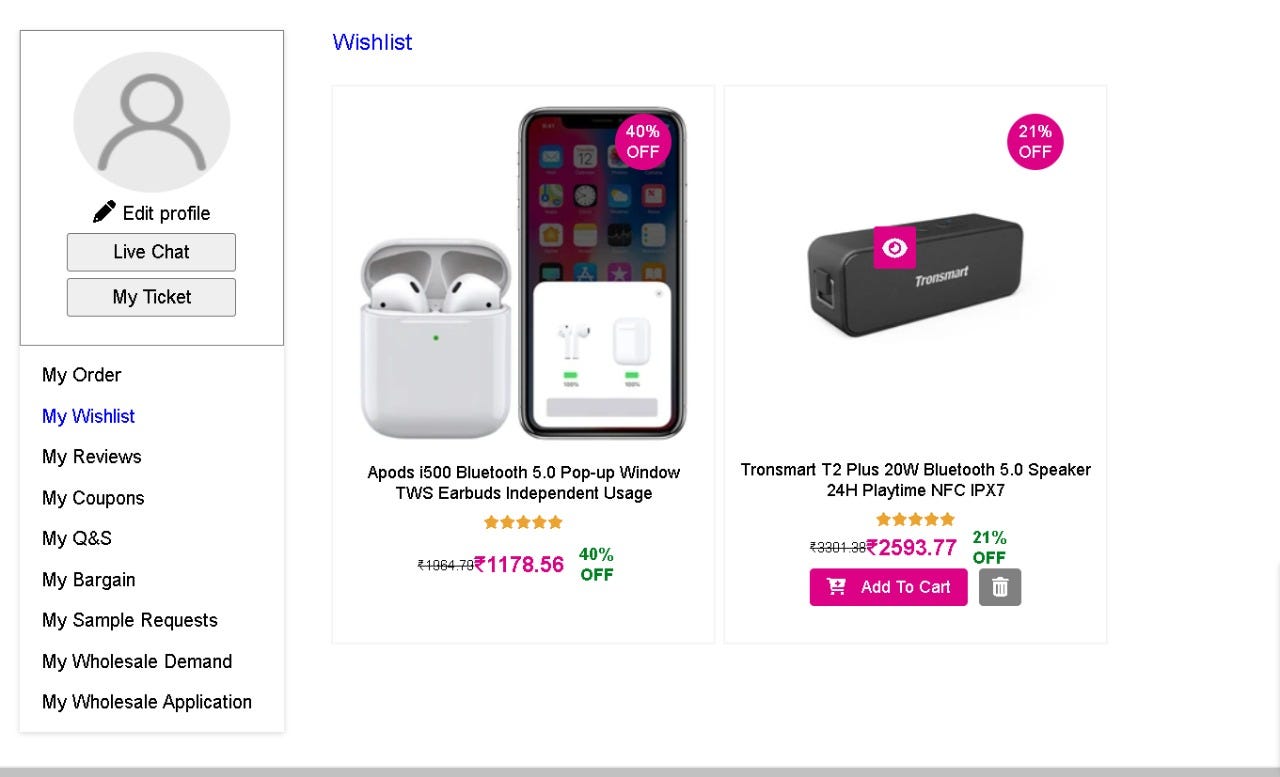
Task: Open Tronsmart T2 Plus speaker title link
Action: click(915, 480)
